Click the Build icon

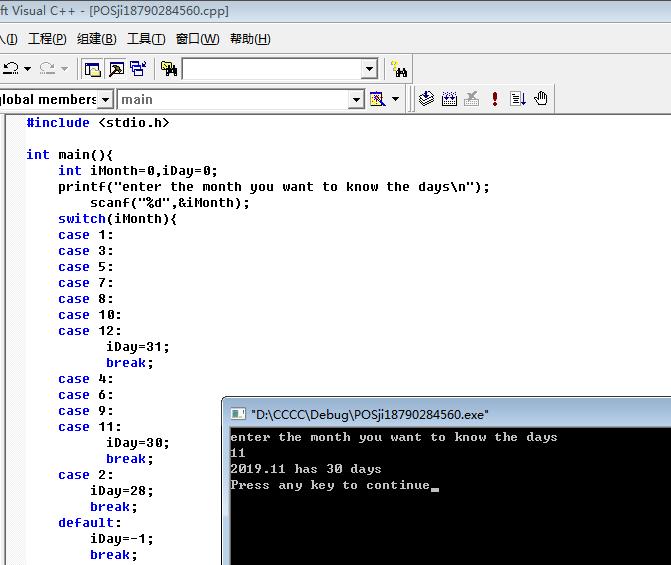coord(449,99)
